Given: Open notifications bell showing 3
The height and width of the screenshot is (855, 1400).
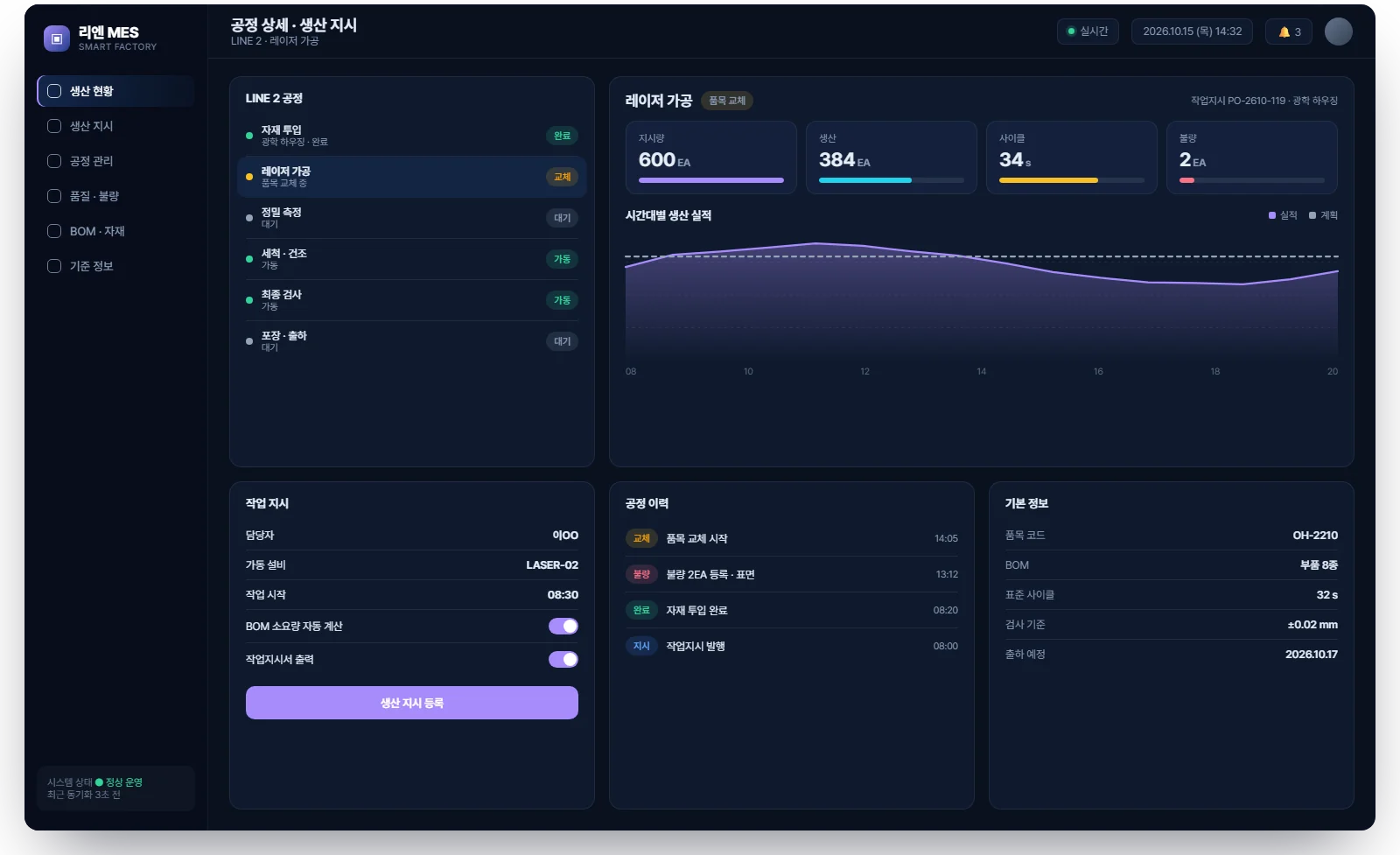Looking at the screenshot, I should (x=1289, y=32).
